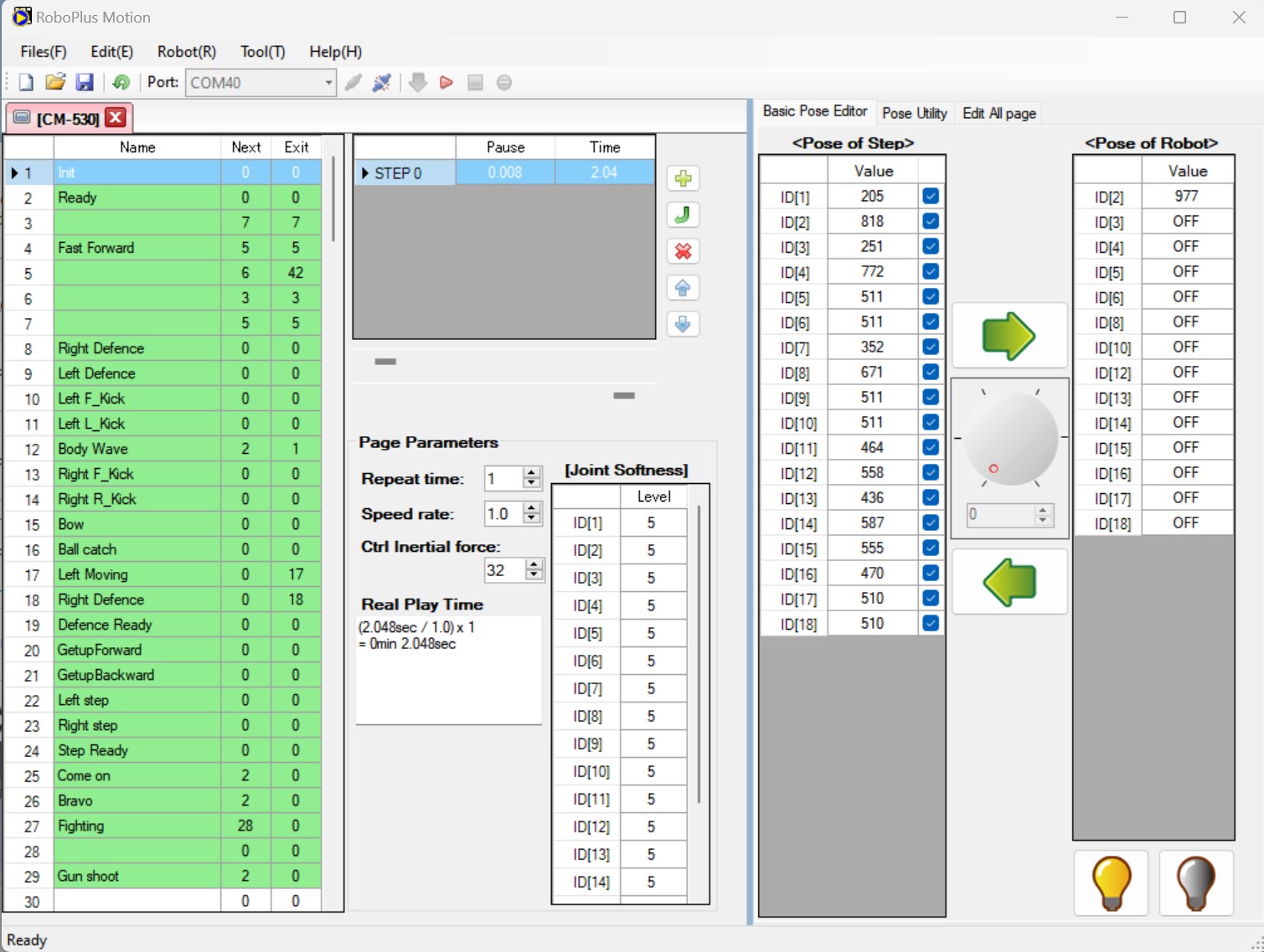
Task: Uncheck the ID[9] pose checkbox
Action: pyautogui.click(x=931, y=397)
